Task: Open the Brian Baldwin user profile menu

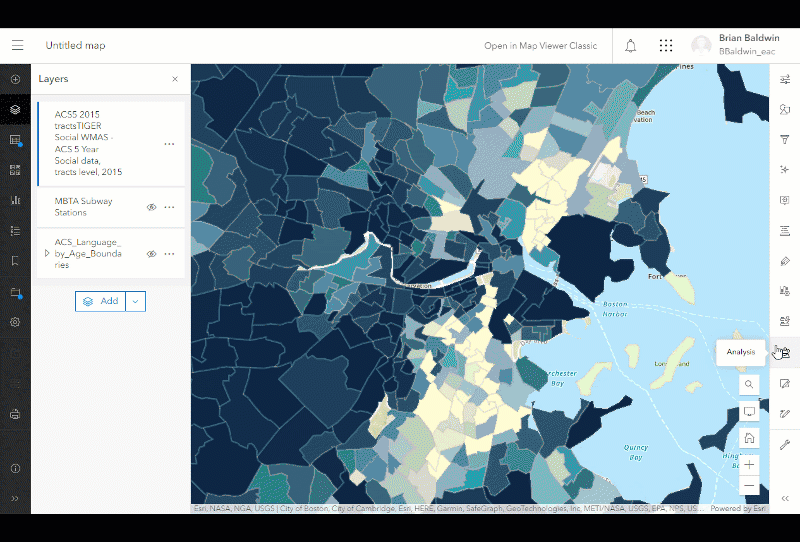Action: (x=735, y=45)
